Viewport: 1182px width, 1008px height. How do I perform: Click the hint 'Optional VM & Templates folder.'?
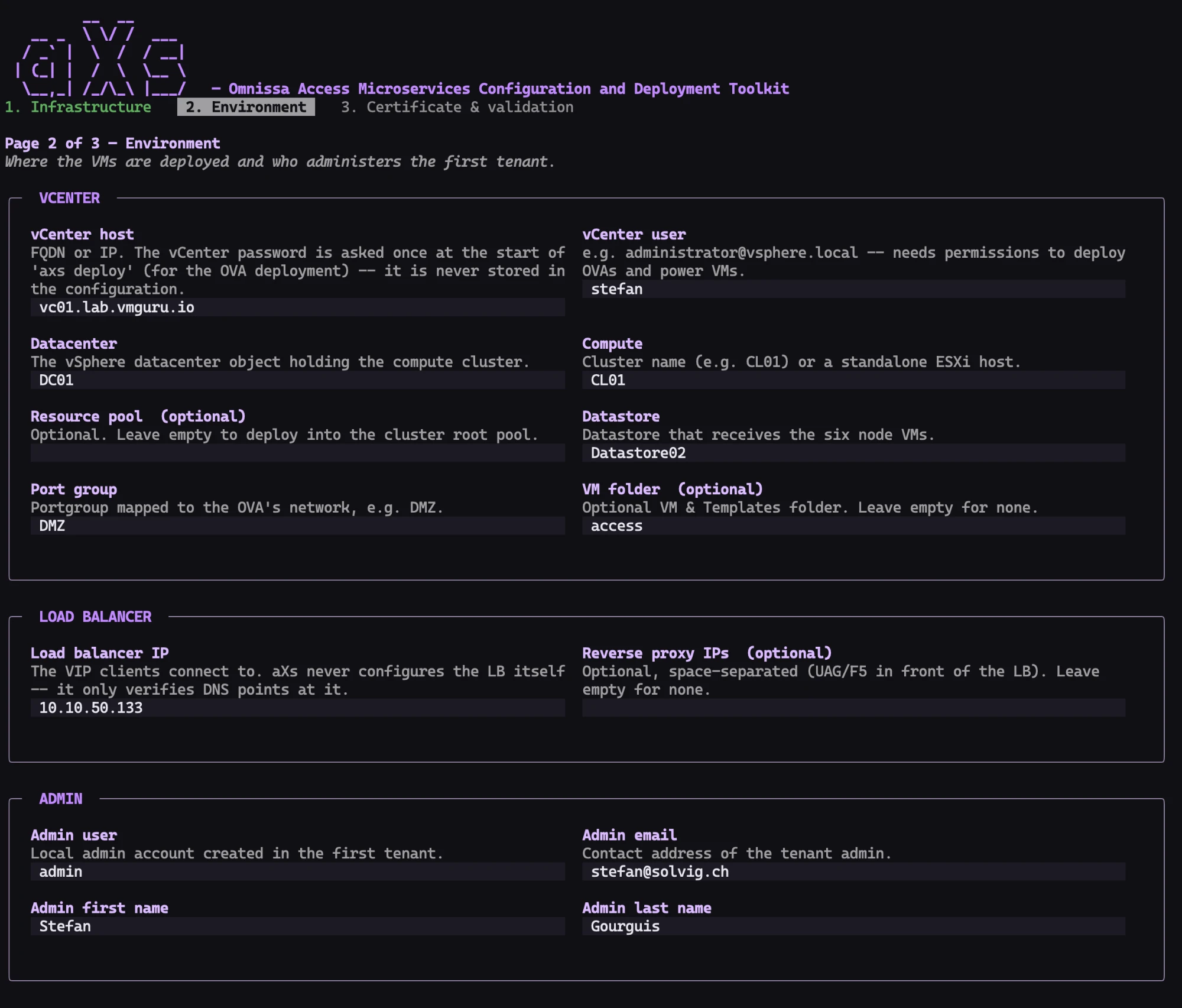coord(715,508)
